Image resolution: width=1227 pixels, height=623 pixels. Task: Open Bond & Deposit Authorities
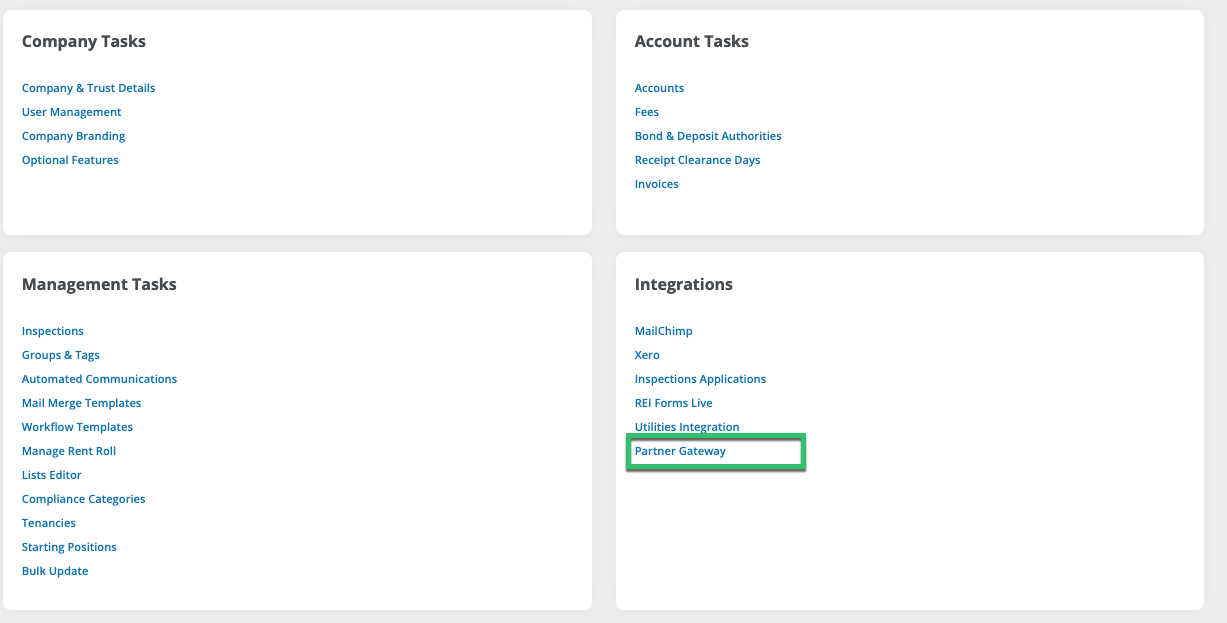pos(708,136)
